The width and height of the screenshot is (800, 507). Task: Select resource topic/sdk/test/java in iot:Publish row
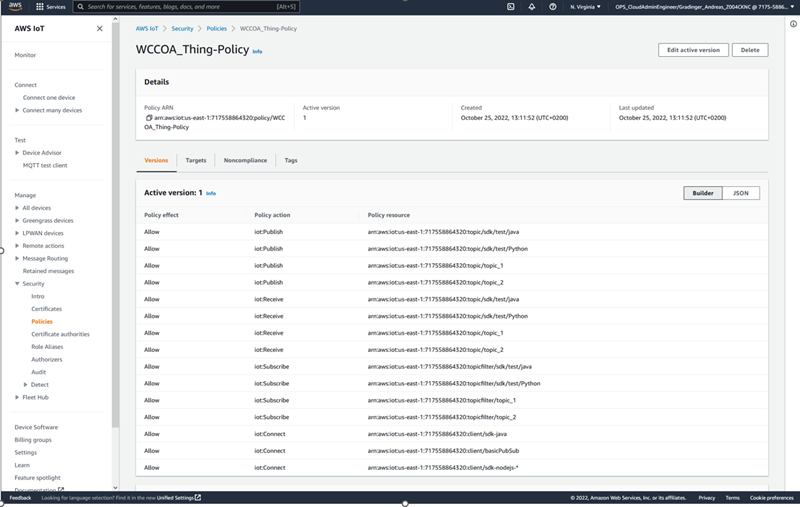(443, 232)
